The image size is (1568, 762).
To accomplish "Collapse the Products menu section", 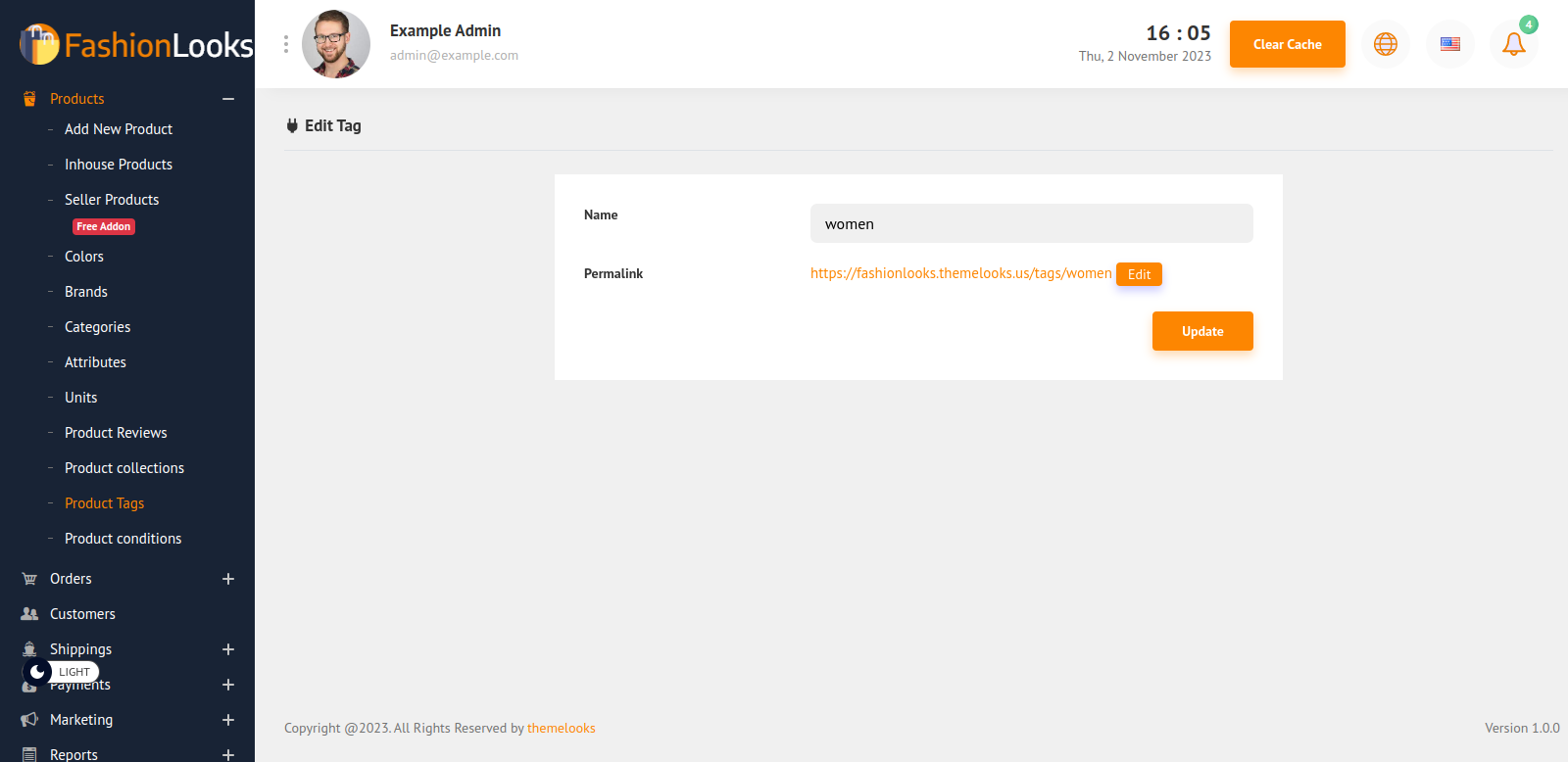I will click(228, 99).
